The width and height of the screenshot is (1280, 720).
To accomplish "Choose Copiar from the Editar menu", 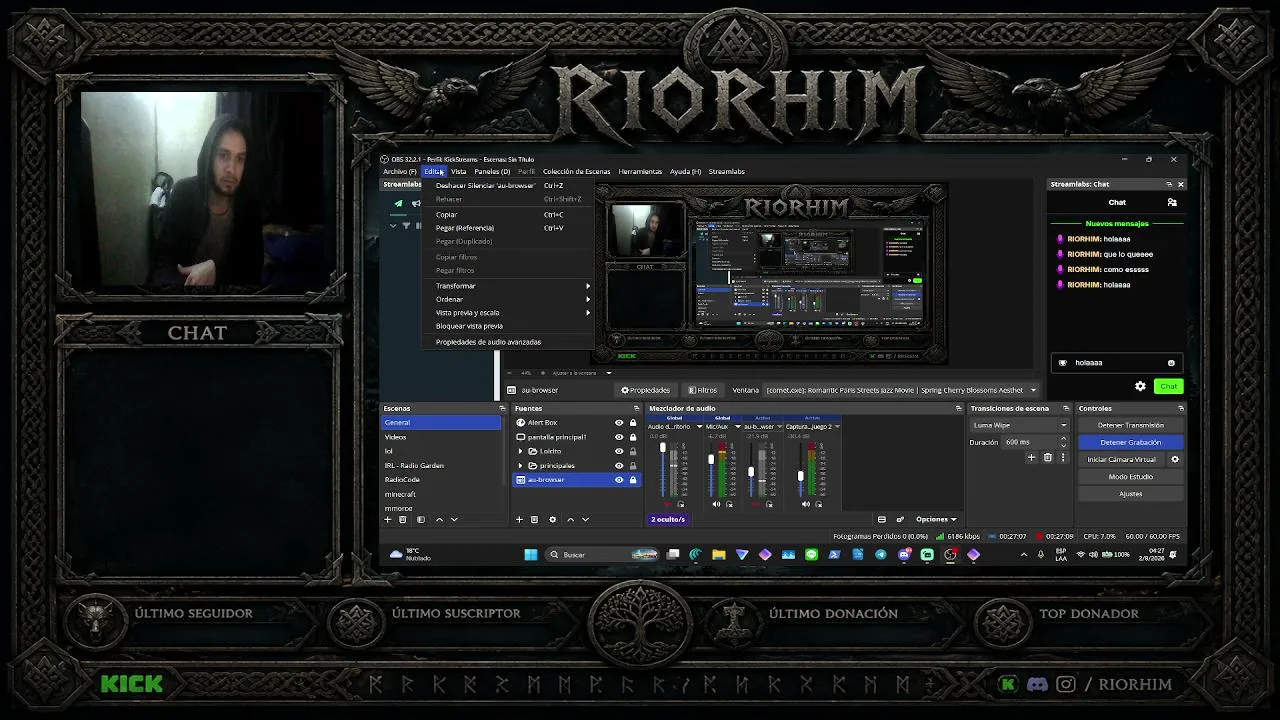I will pos(508,214).
